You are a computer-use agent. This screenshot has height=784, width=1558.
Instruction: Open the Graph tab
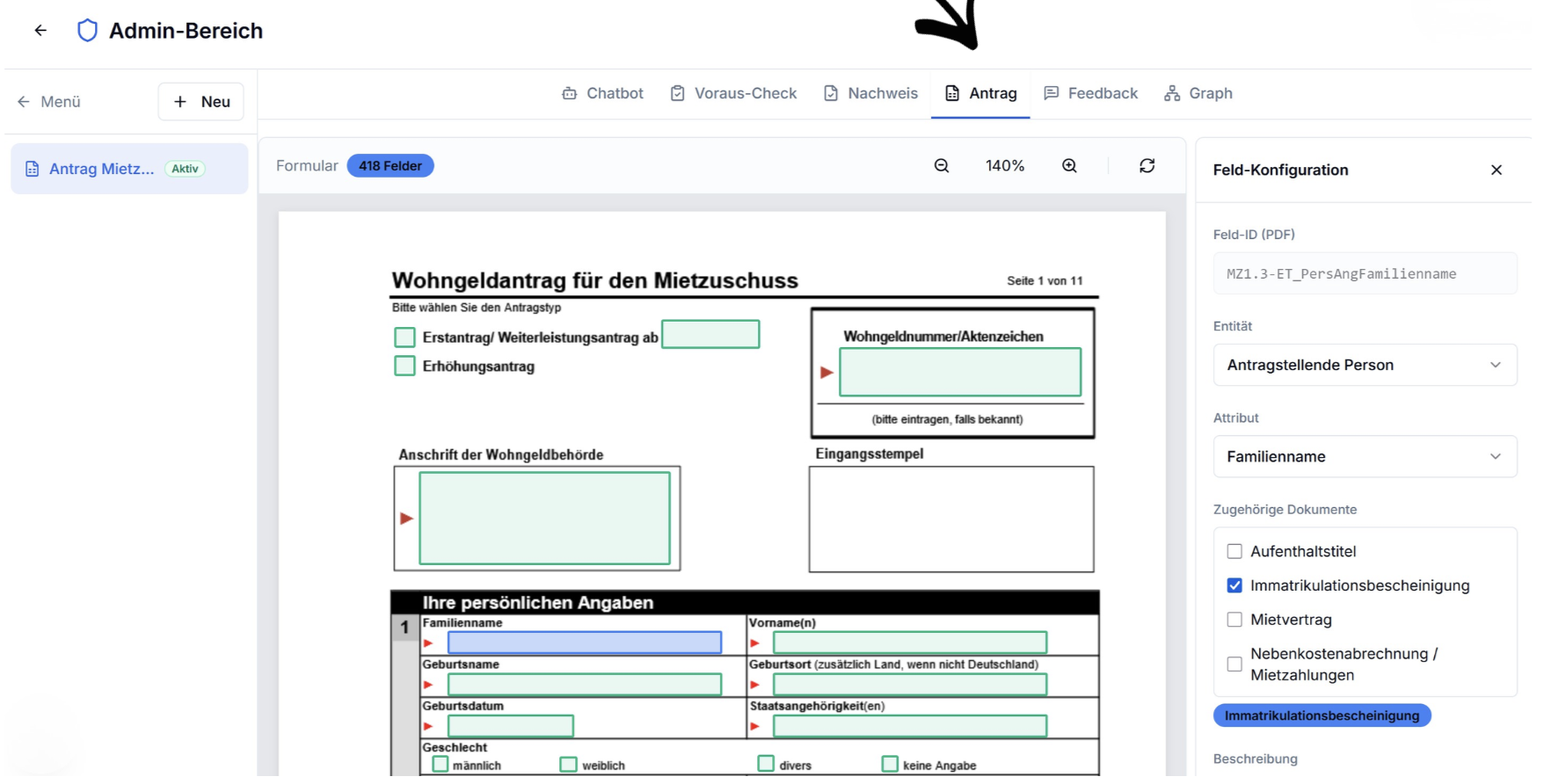coord(1198,93)
